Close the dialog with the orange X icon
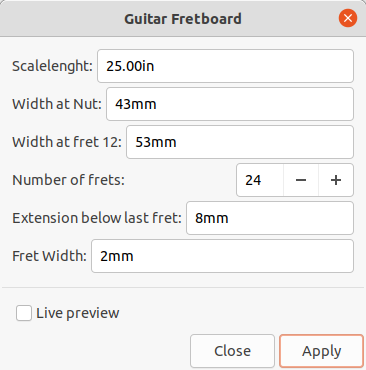The image size is (366, 370). [348, 18]
